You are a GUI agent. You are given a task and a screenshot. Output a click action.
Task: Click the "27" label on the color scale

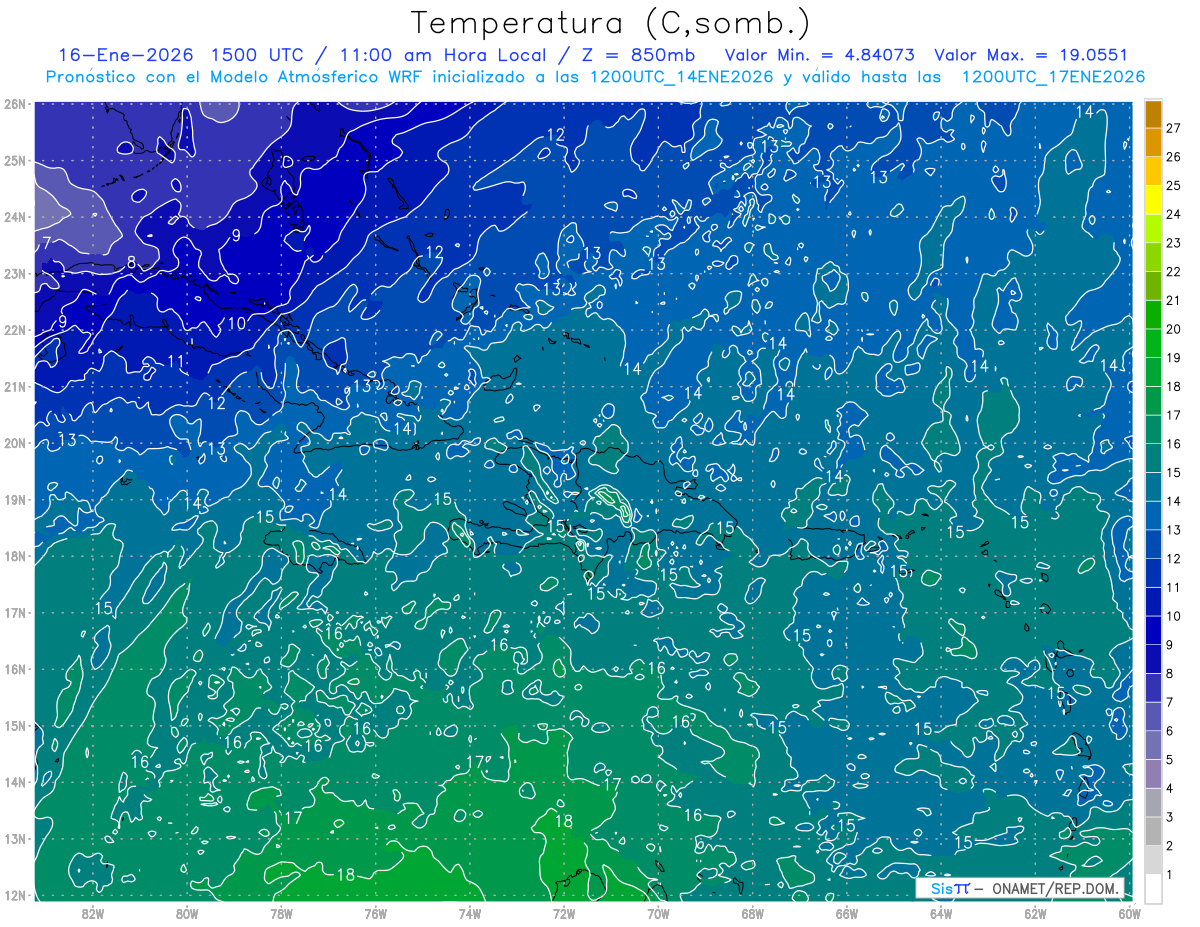coord(1173,128)
